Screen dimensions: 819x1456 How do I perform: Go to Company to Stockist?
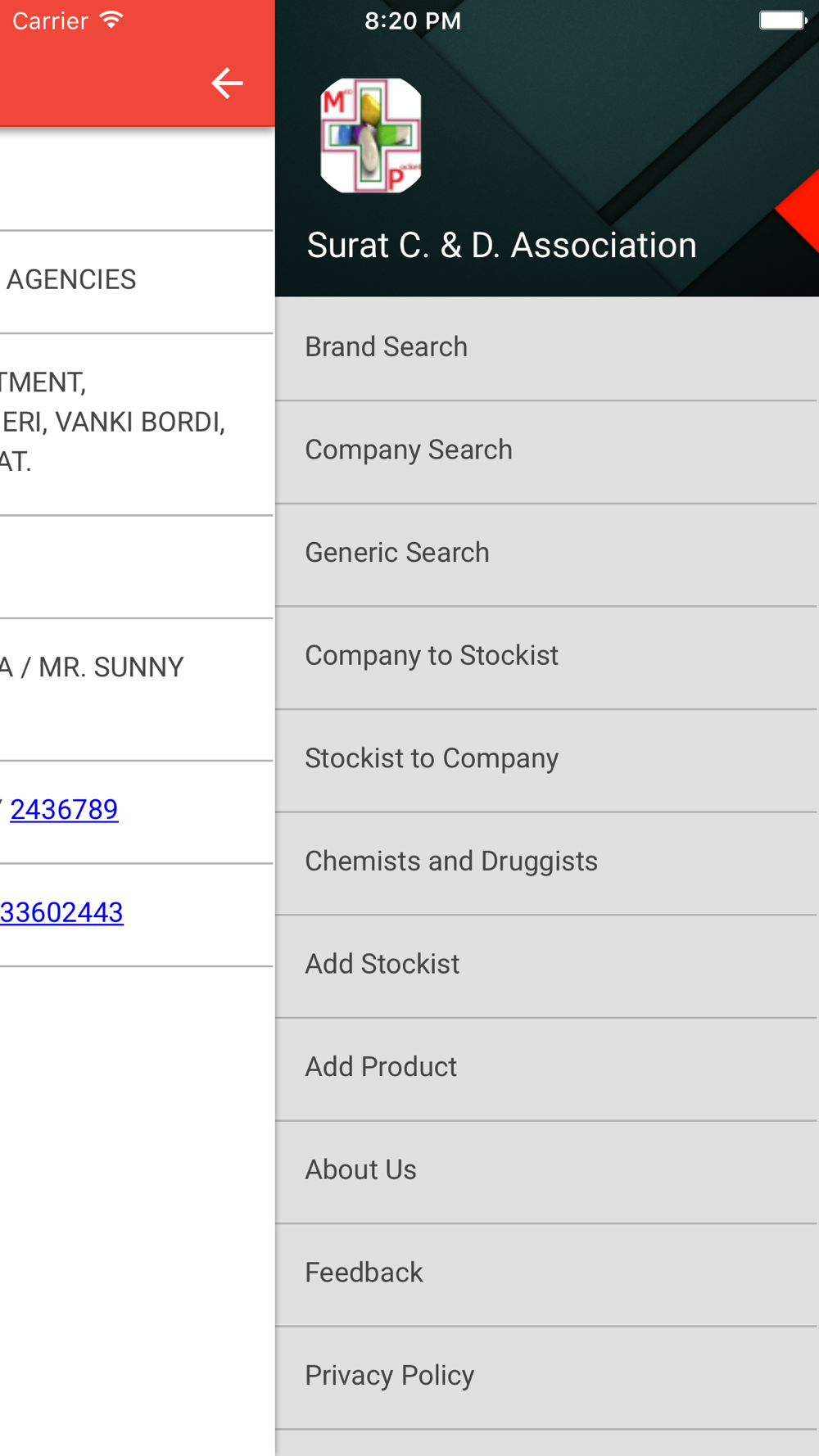pyautogui.click(x=547, y=657)
